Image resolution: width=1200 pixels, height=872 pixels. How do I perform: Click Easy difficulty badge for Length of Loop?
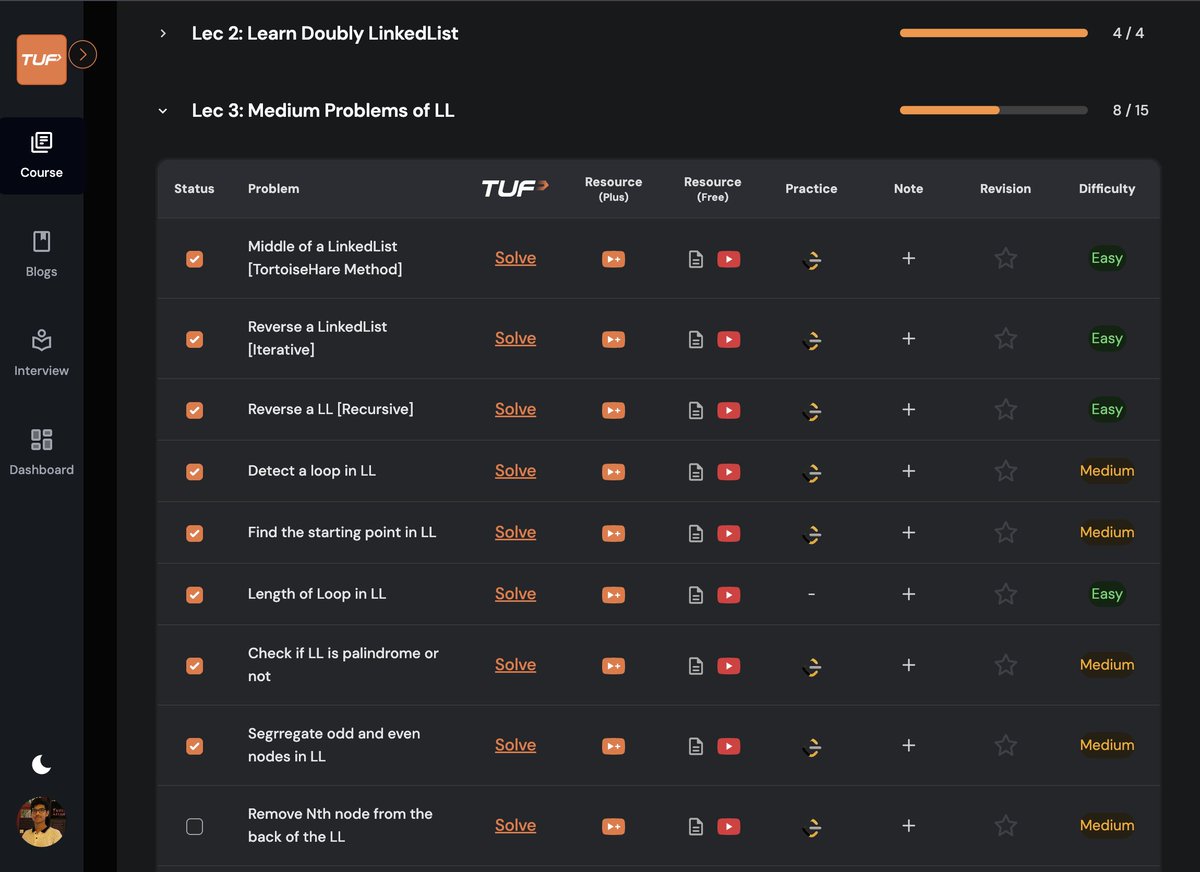point(1107,594)
